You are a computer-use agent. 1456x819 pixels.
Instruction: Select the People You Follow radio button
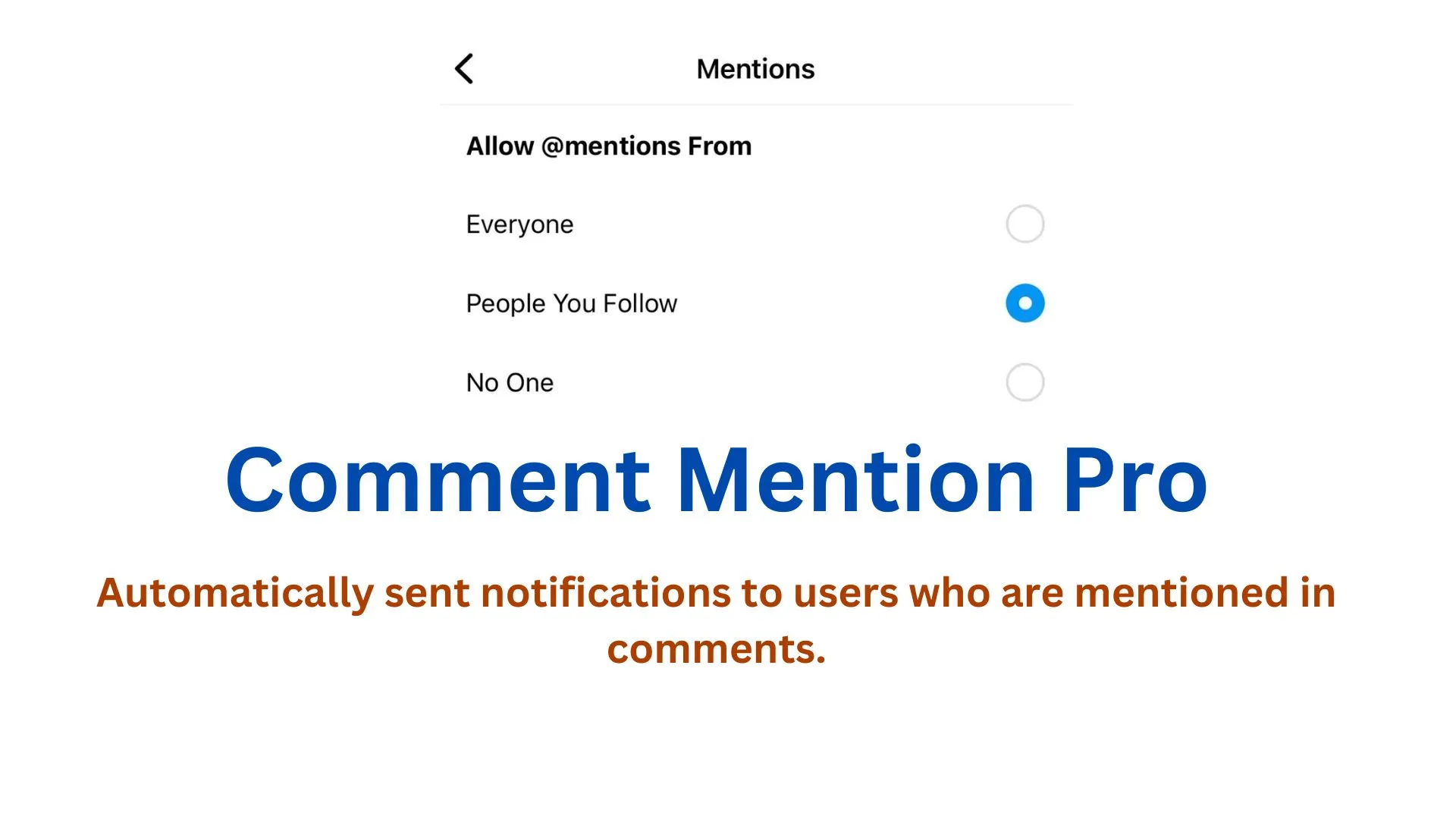(1025, 303)
